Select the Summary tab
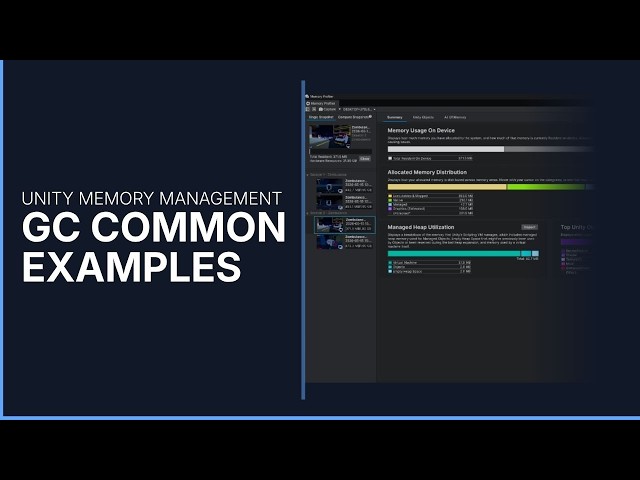This screenshot has height=480, width=640. coord(394,118)
